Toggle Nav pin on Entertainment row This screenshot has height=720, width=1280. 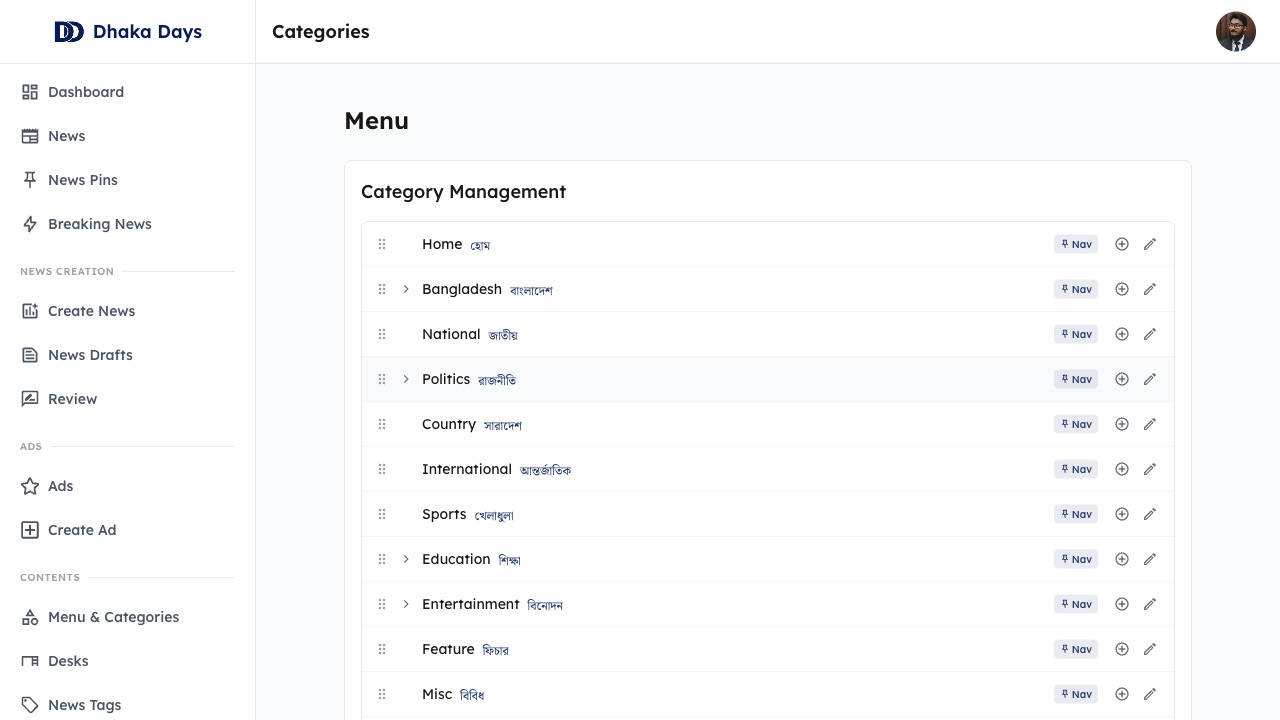(x=1076, y=604)
